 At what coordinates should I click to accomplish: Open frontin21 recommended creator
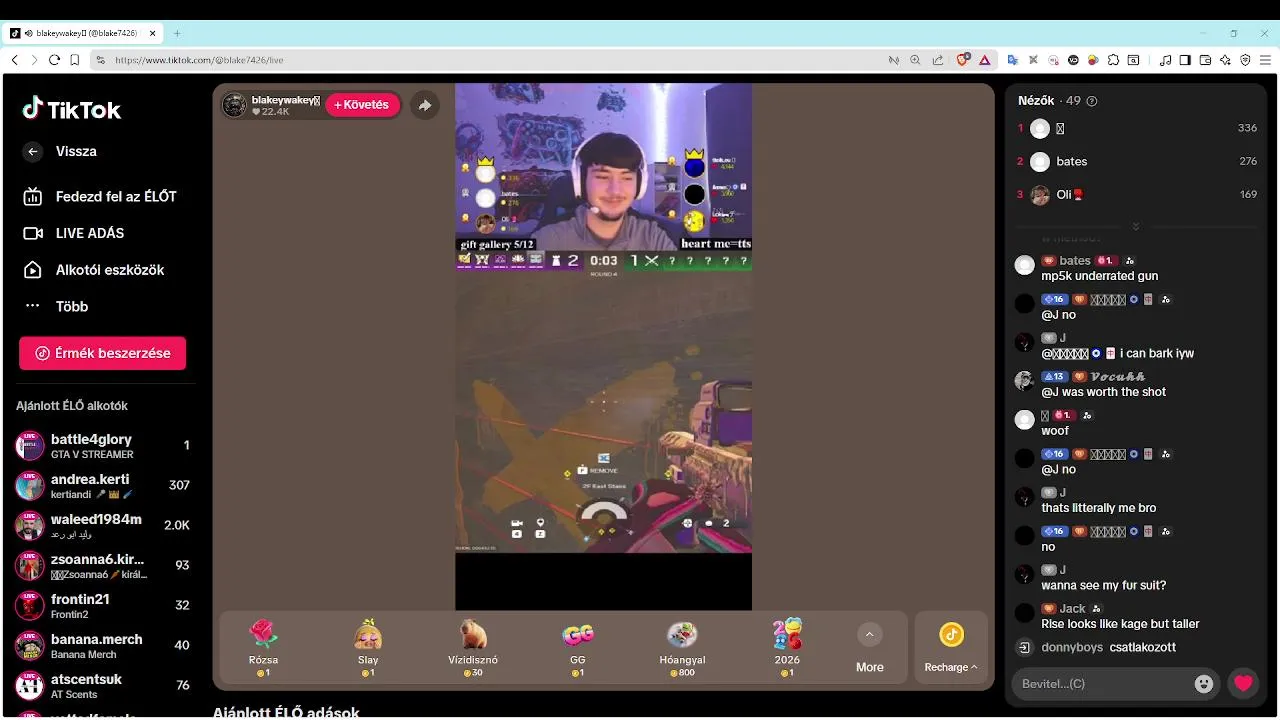pyautogui.click(x=102, y=606)
